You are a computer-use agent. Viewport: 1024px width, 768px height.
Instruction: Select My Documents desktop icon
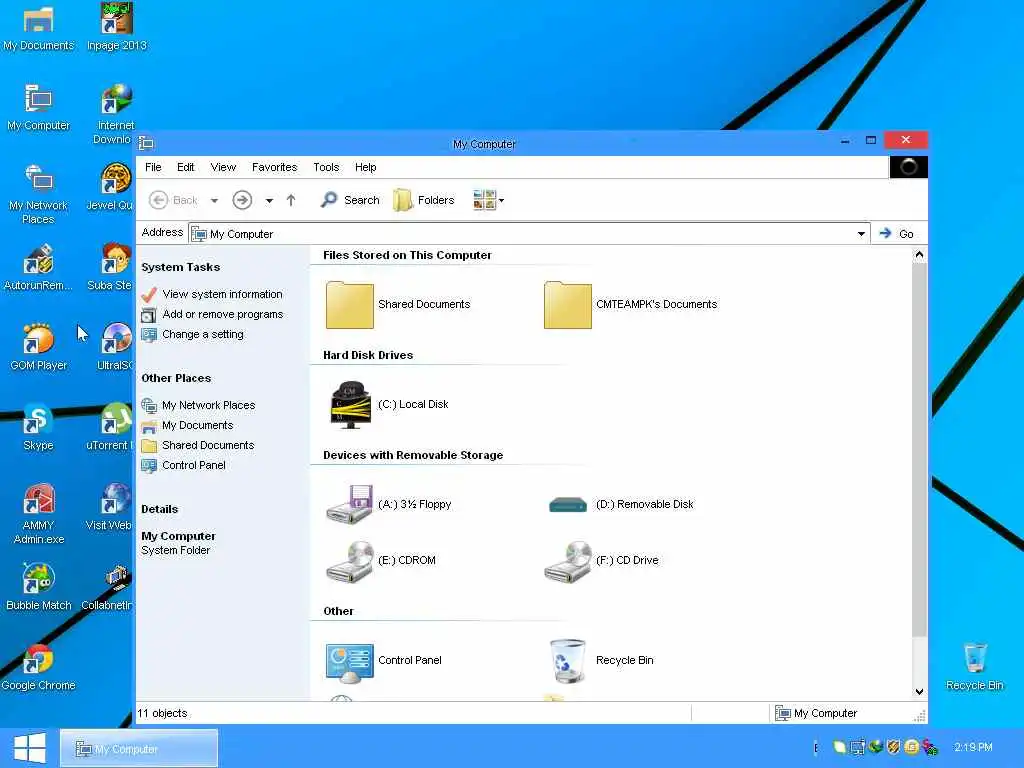click(x=38, y=28)
